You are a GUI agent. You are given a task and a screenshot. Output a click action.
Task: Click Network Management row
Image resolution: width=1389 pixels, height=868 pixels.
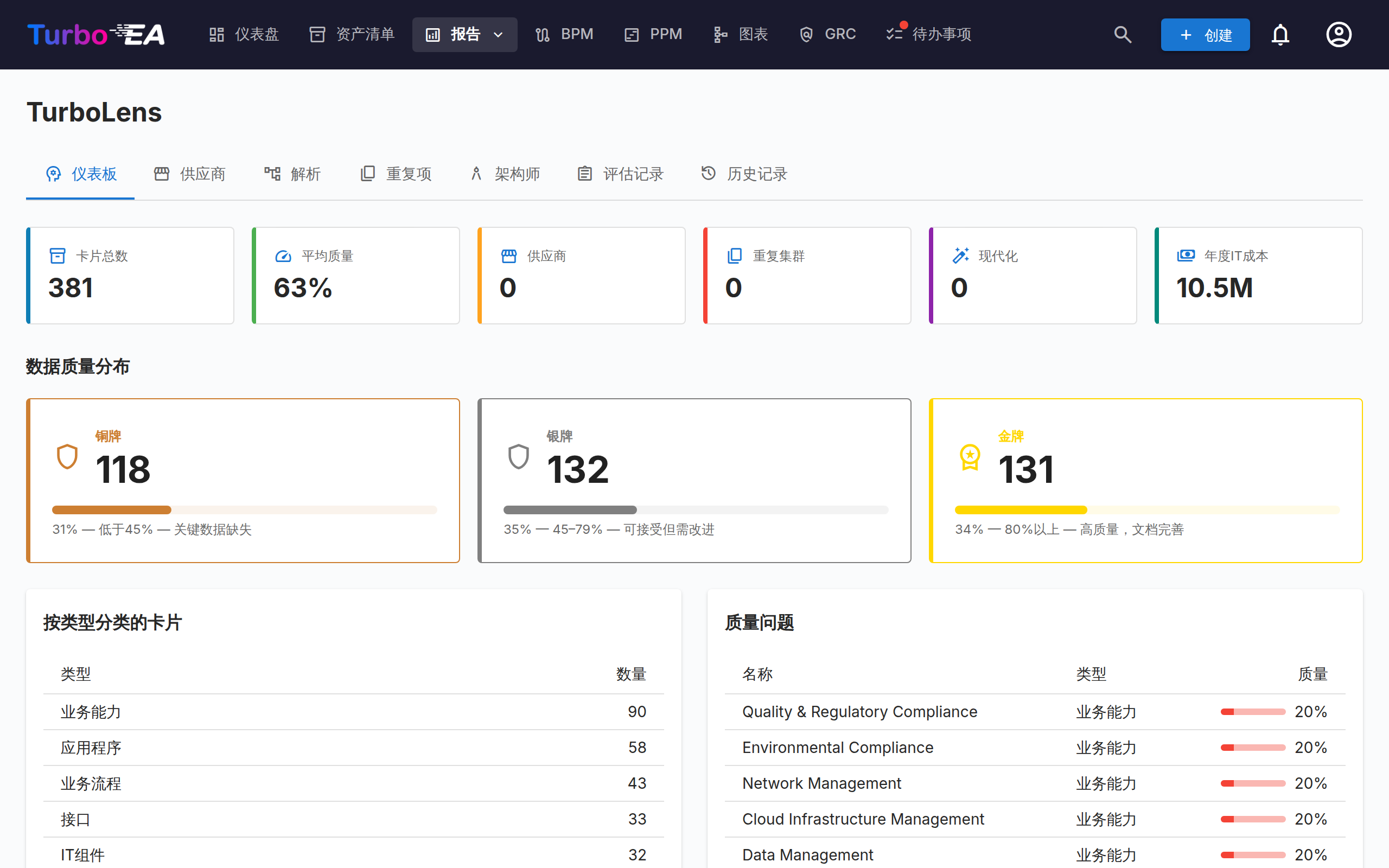(1035, 783)
